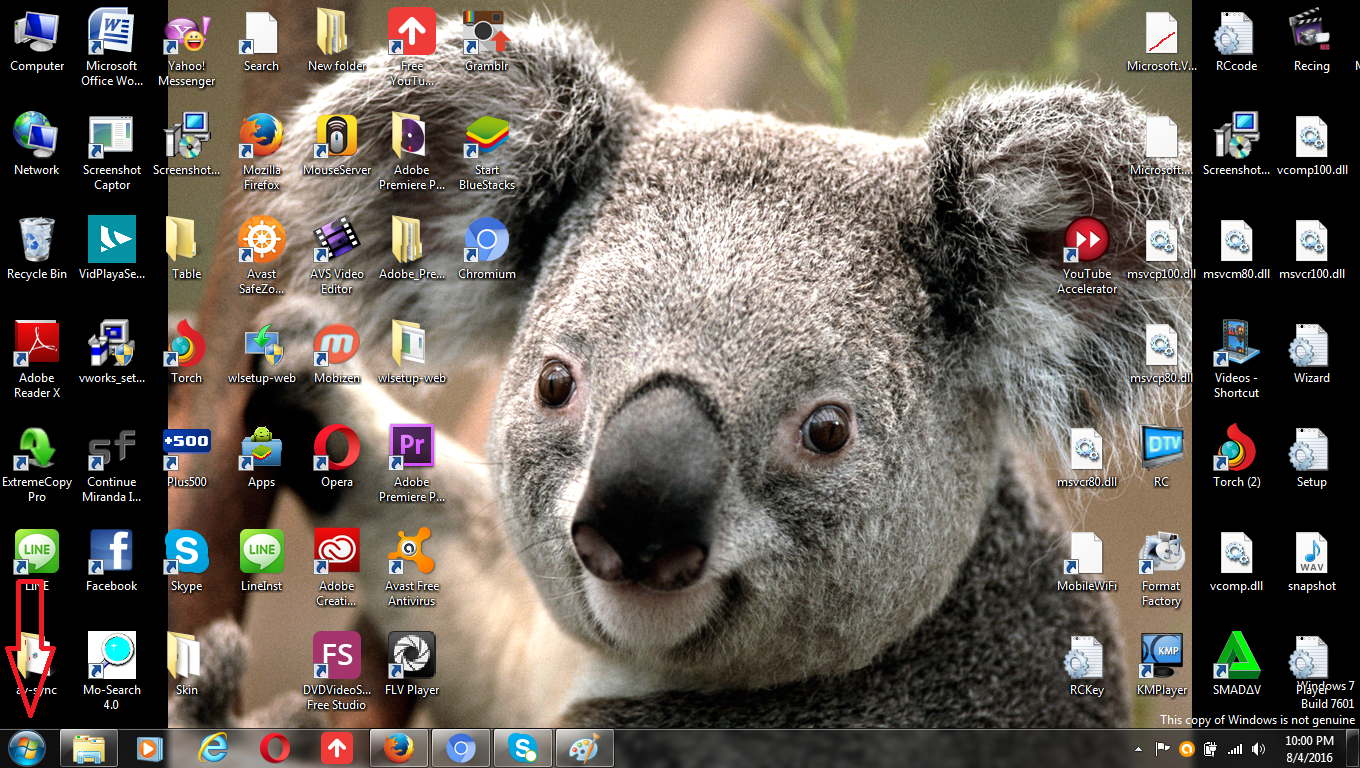Open the network signal tray icon
Viewport: 1360px width, 768px height.
click(x=1234, y=748)
